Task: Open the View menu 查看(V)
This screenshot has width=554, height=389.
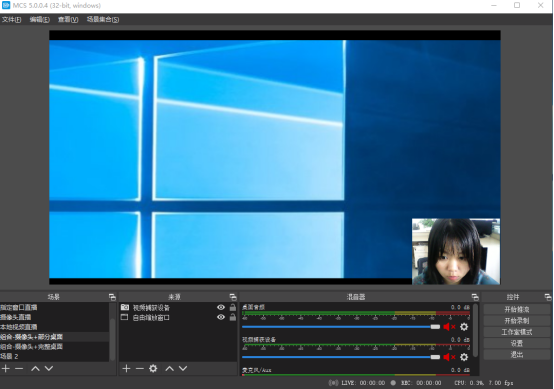Action: [x=68, y=19]
